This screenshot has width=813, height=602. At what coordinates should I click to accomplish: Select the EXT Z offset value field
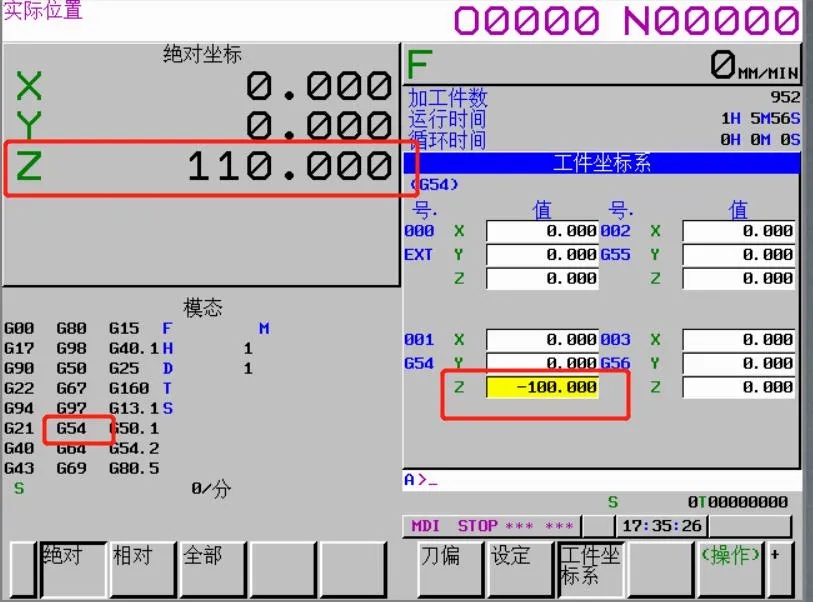pyautogui.click(x=542, y=278)
